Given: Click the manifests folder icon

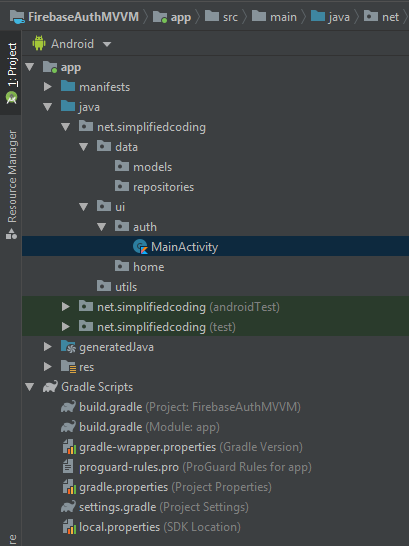Looking at the screenshot, I should click(68, 86).
